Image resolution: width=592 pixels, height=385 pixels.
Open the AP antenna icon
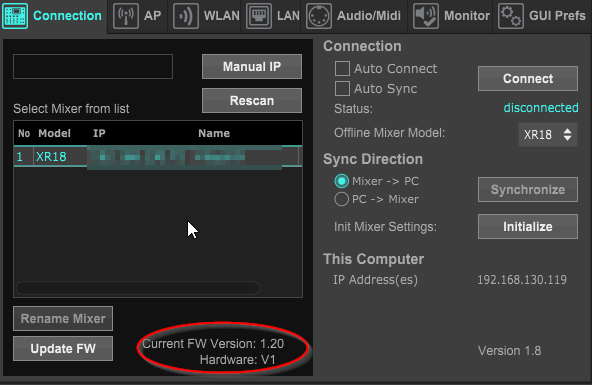pyautogui.click(x=126, y=16)
